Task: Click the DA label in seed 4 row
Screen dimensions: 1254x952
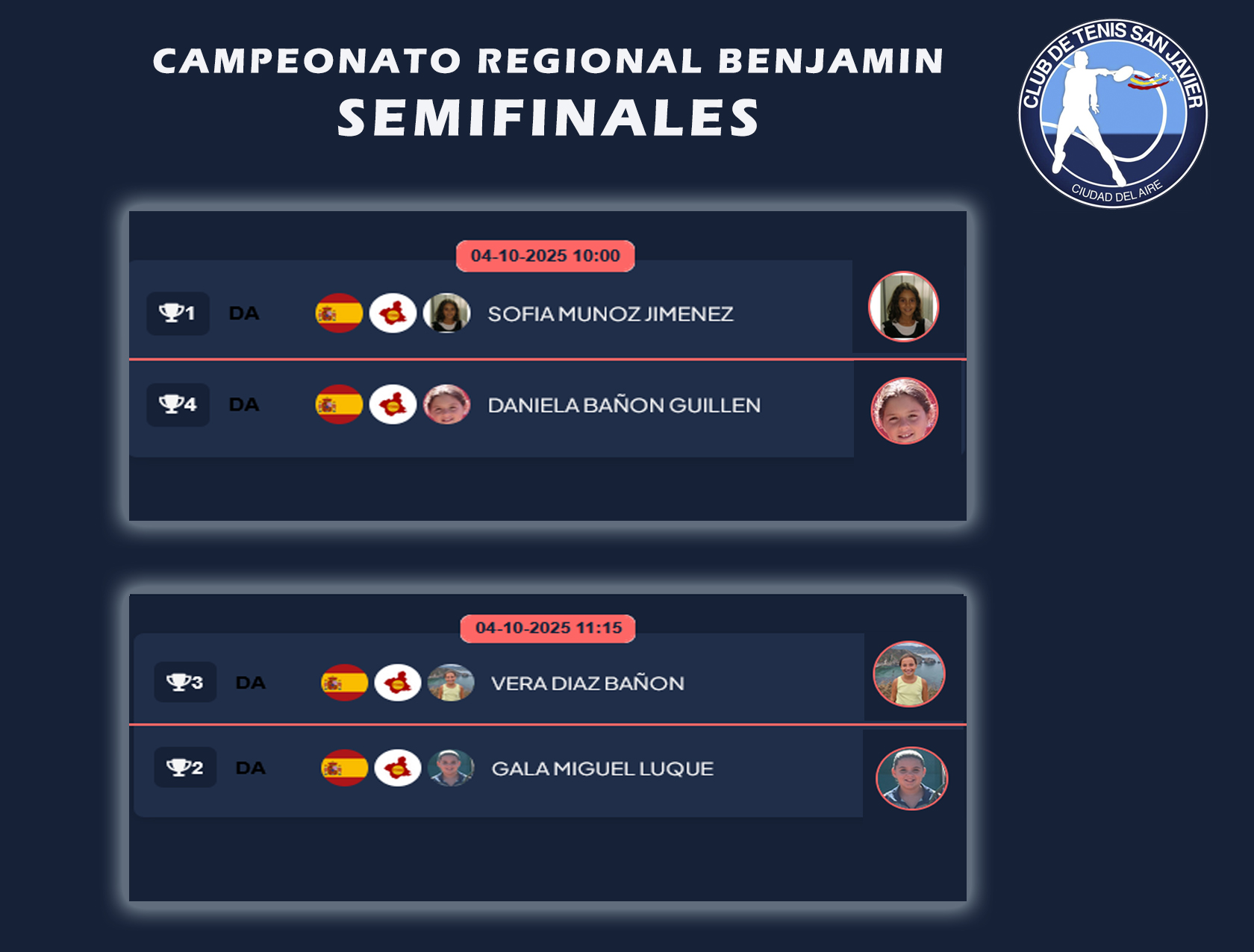Action: pos(244,405)
